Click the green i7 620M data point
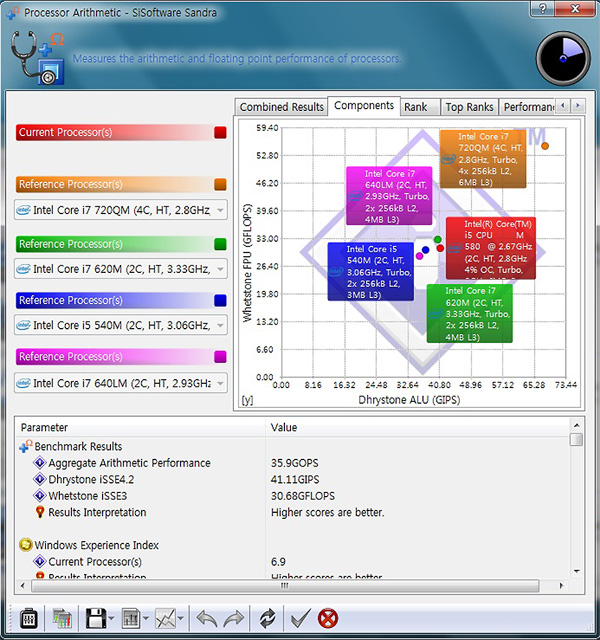 (x=438, y=239)
